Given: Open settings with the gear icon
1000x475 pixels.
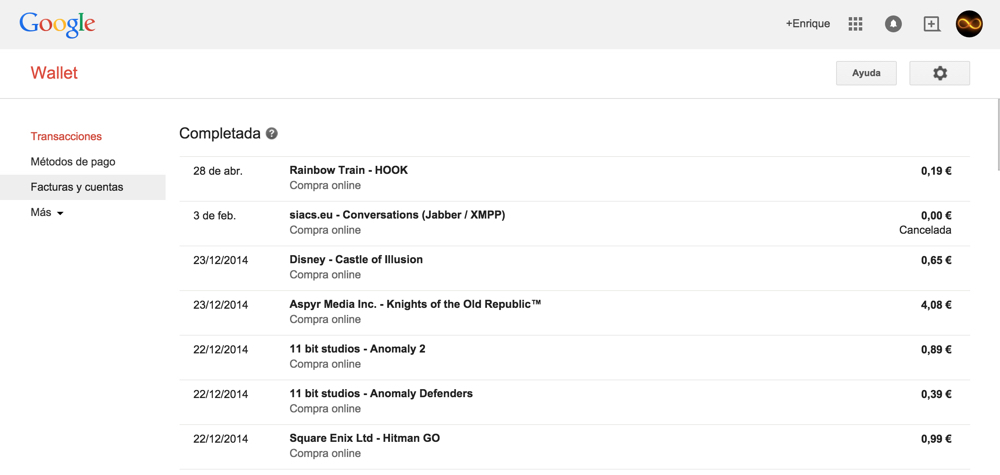Looking at the screenshot, I should click(939, 73).
